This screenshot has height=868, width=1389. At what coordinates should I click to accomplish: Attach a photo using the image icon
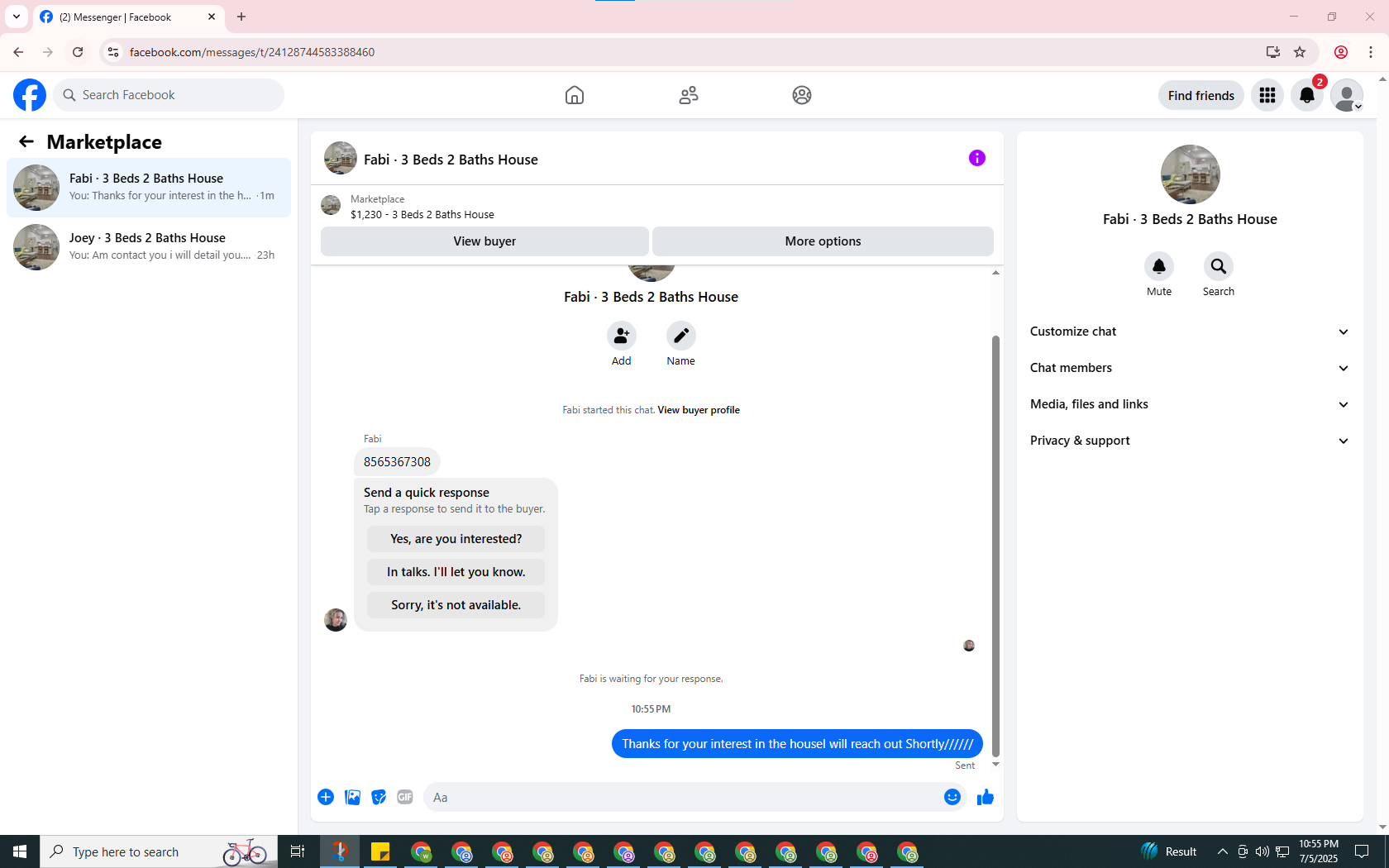click(x=352, y=797)
